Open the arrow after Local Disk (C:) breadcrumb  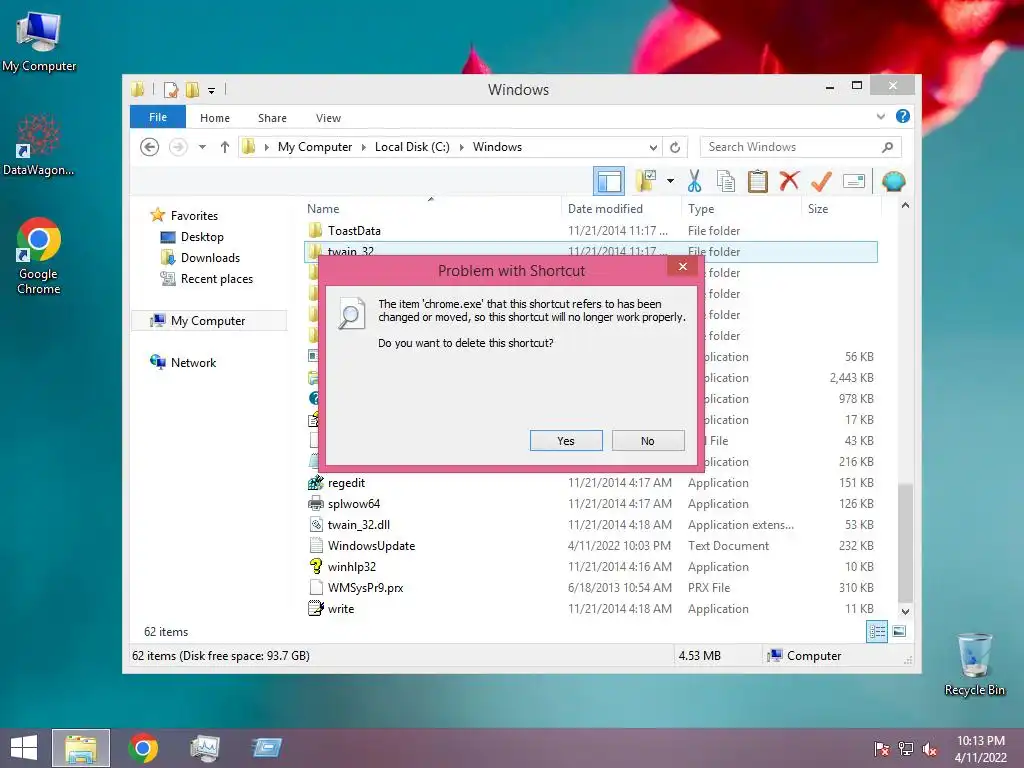pyautogui.click(x=462, y=147)
